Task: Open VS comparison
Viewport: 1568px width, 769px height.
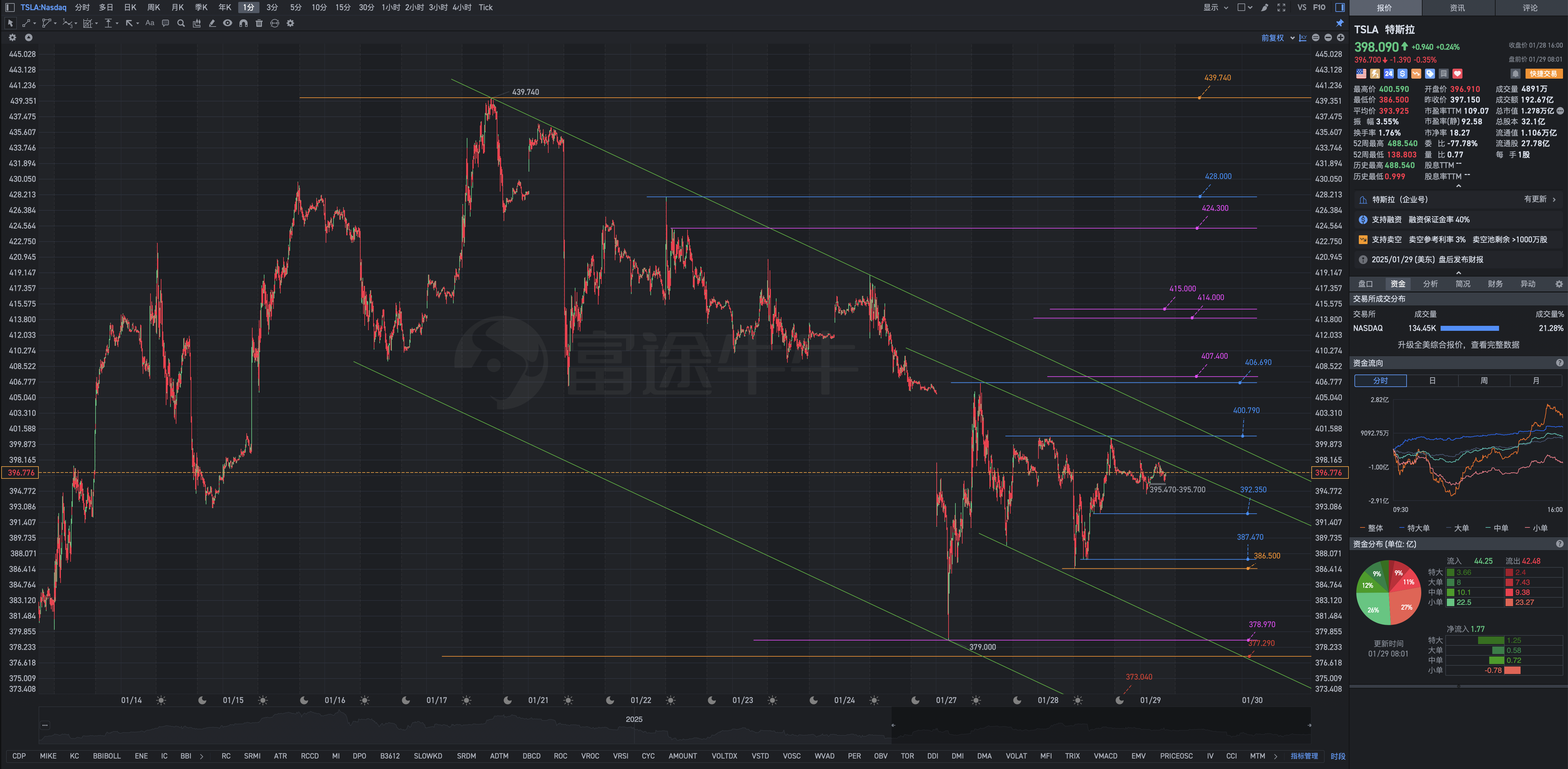Action: (x=1301, y=7)
